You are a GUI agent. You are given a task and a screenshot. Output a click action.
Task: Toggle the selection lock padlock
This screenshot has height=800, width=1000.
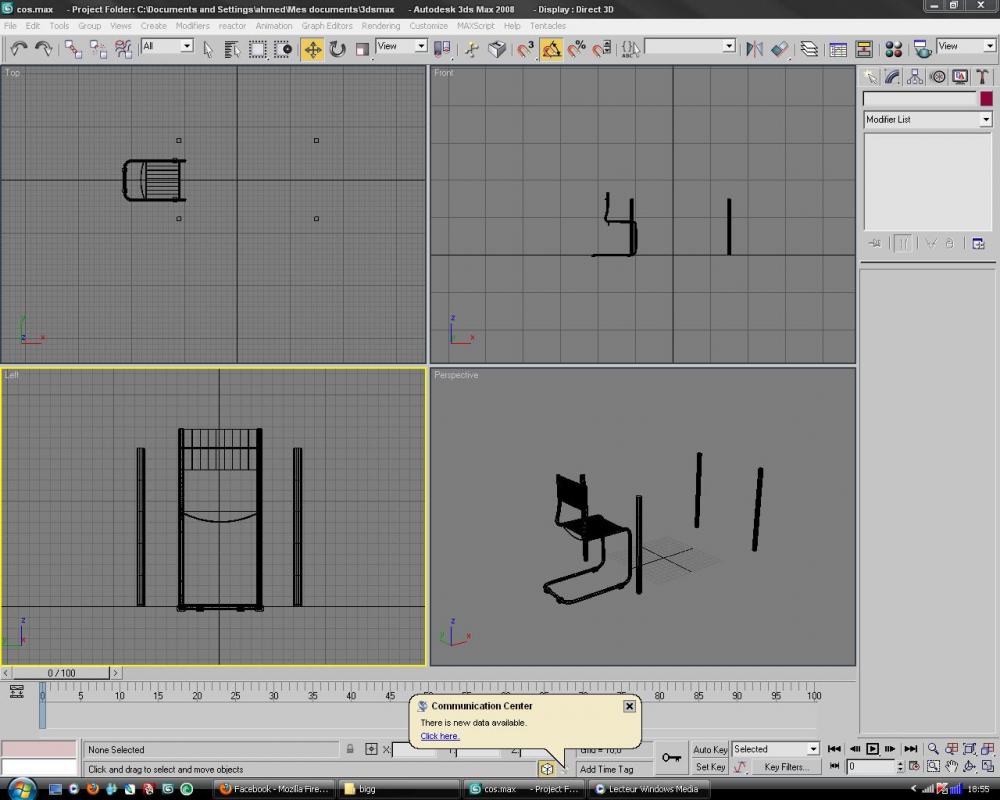(350, 749)
